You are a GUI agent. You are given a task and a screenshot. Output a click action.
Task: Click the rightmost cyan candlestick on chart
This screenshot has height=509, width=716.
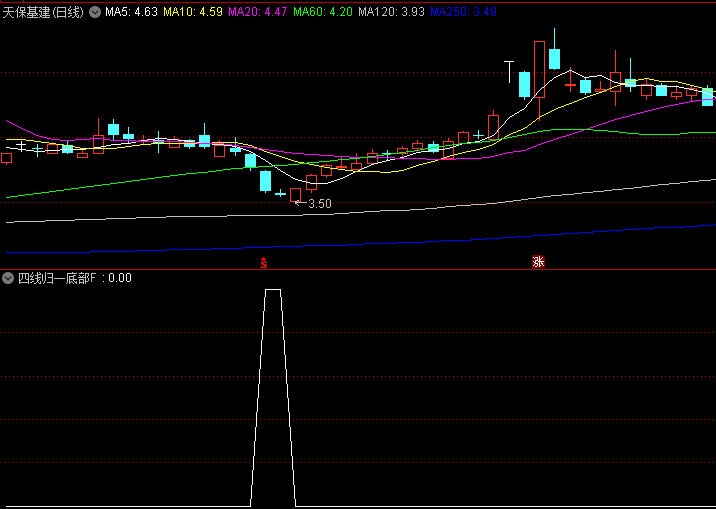pyautogui.click(x=708, y=96)
